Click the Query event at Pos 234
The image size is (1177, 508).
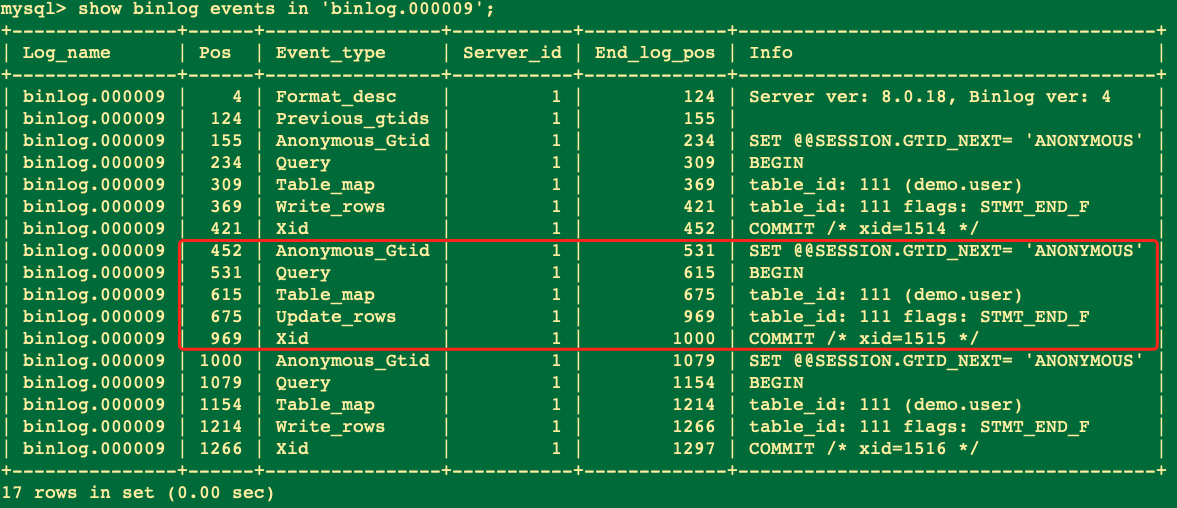point(303,163)
